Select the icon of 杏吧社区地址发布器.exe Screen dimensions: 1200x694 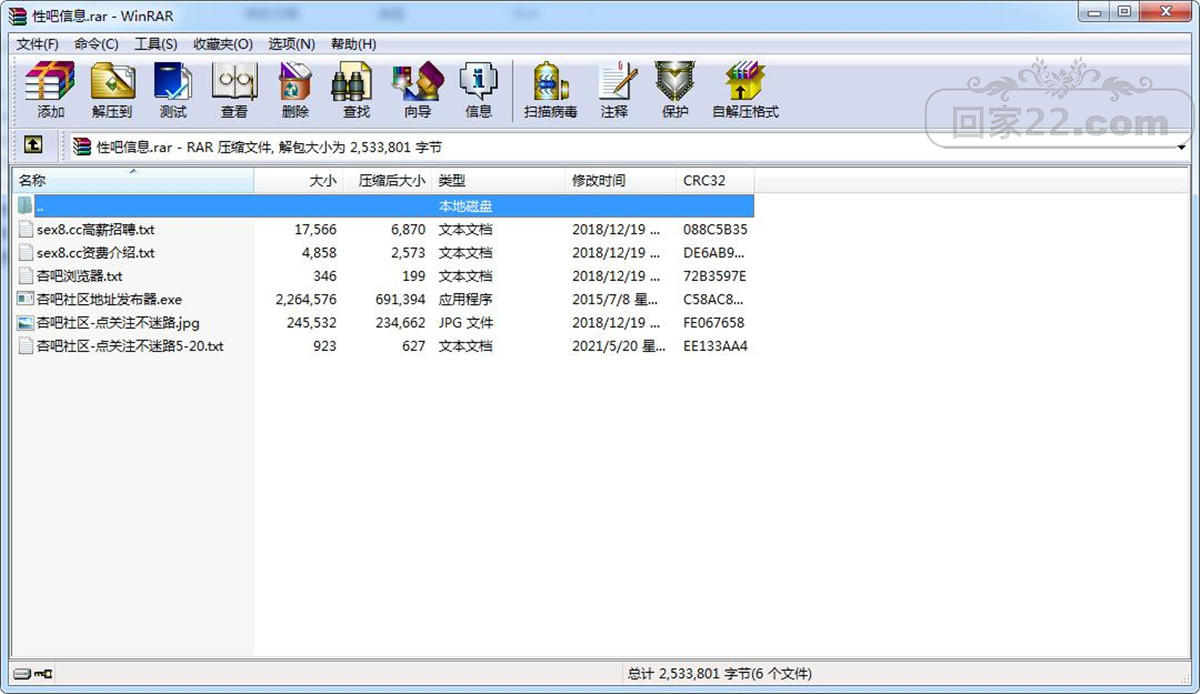pos(26,299)
